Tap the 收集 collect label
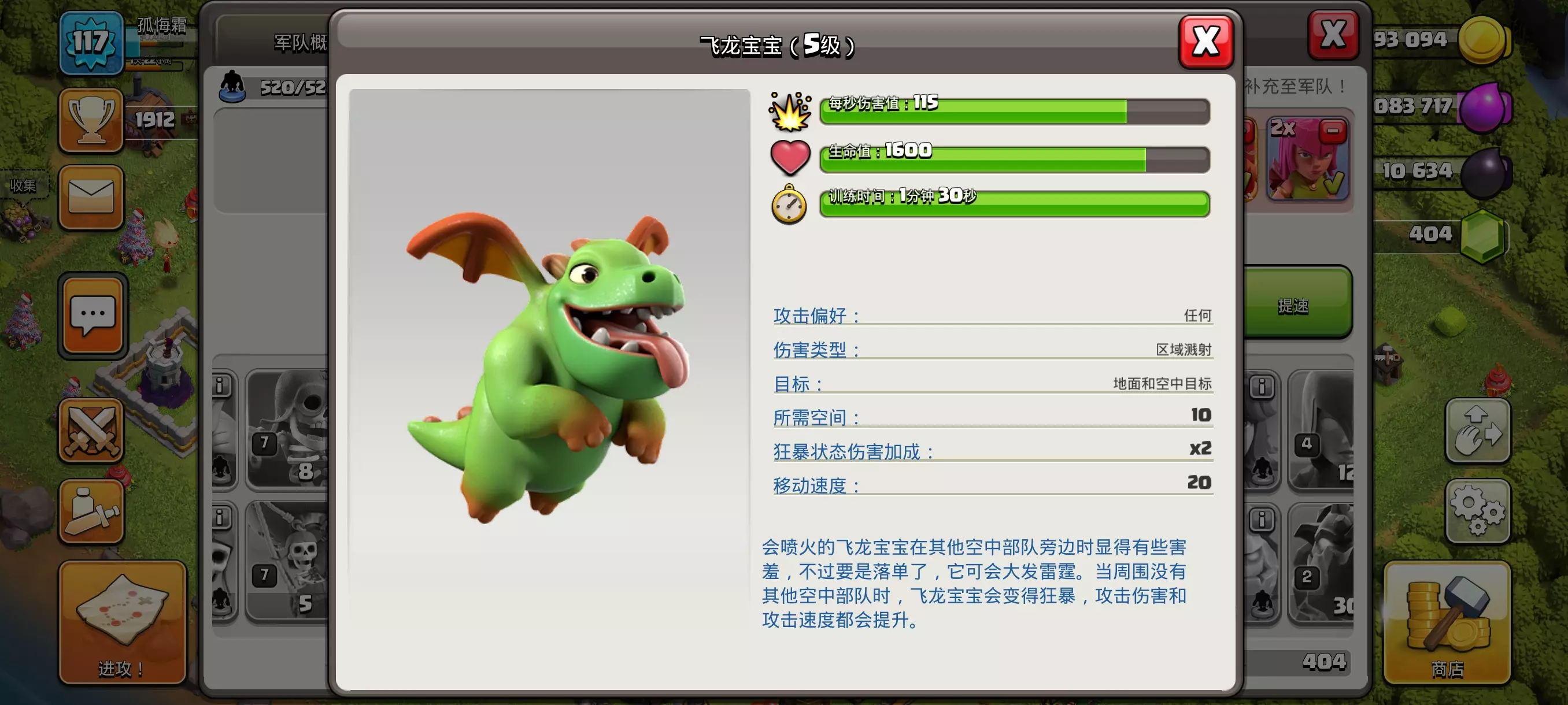 (x=23, y=185)
